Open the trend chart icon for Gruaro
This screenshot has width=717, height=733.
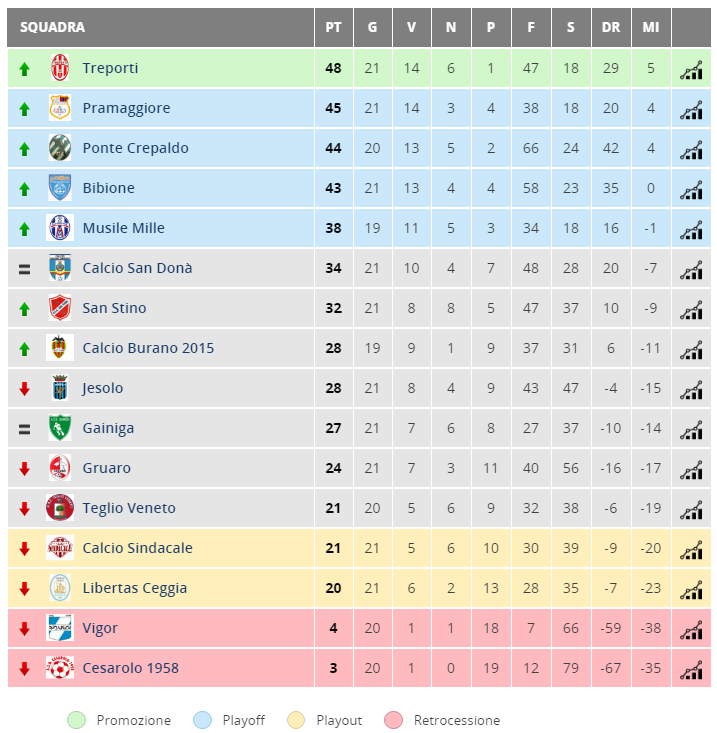(691, 470)
